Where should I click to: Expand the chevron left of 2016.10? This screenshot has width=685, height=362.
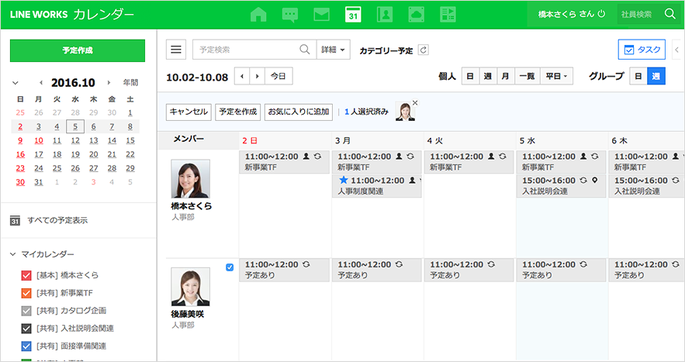tap(15, 83)
